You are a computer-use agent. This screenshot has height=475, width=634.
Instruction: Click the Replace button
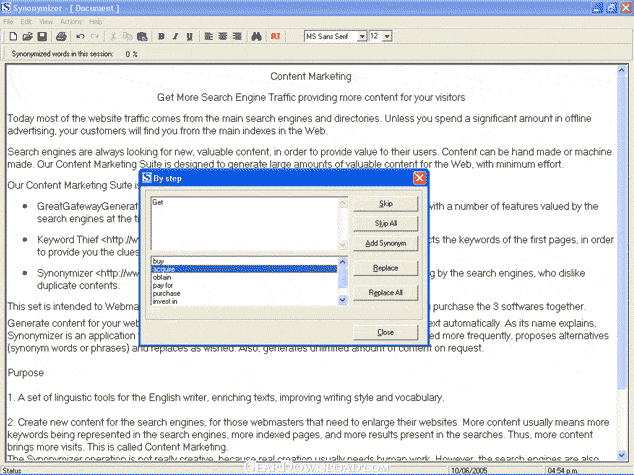[385, 268]
